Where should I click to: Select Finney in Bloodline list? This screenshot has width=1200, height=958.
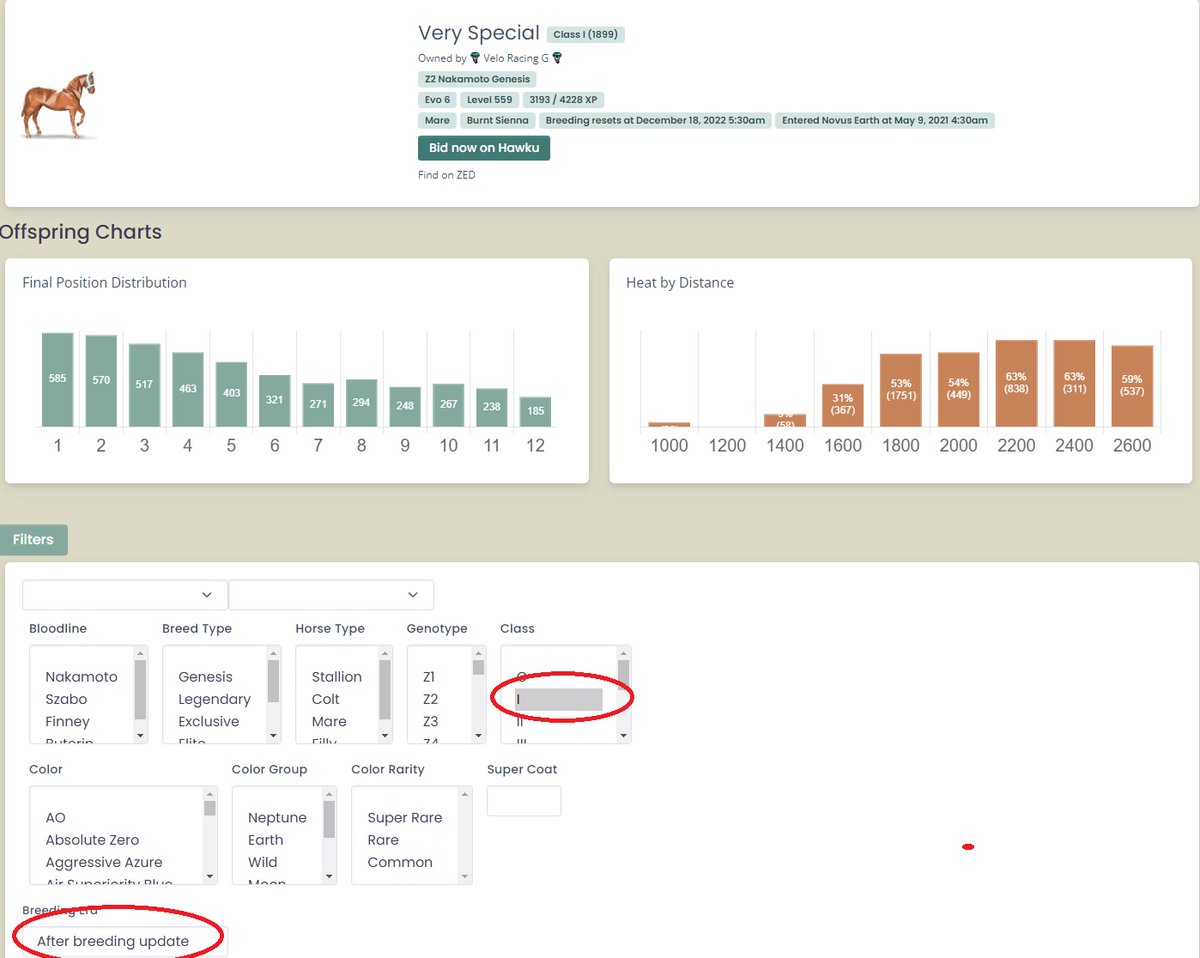67,721
